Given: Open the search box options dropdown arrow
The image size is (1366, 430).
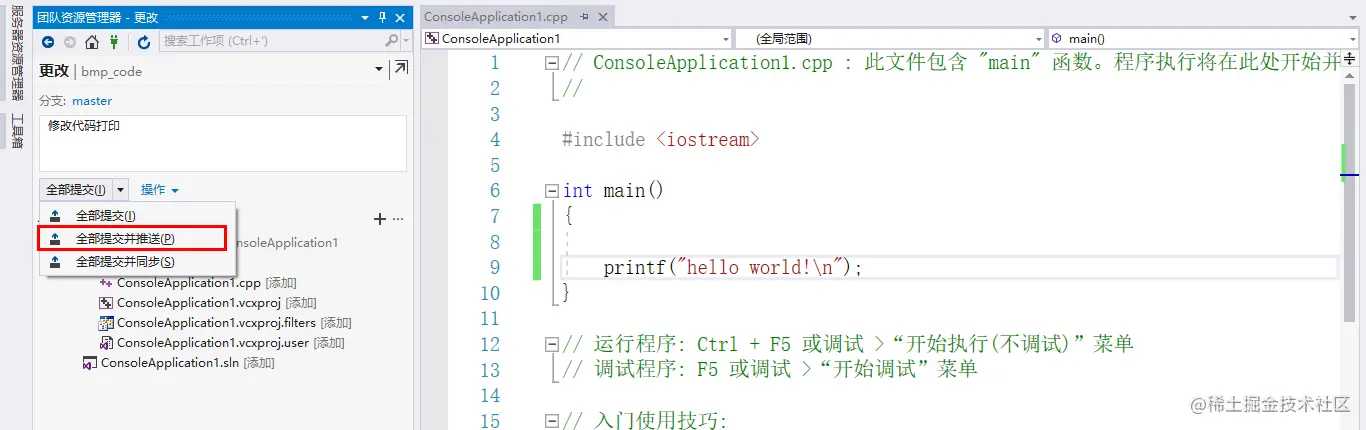Looking at the screenshot, I should click(405, 42).
